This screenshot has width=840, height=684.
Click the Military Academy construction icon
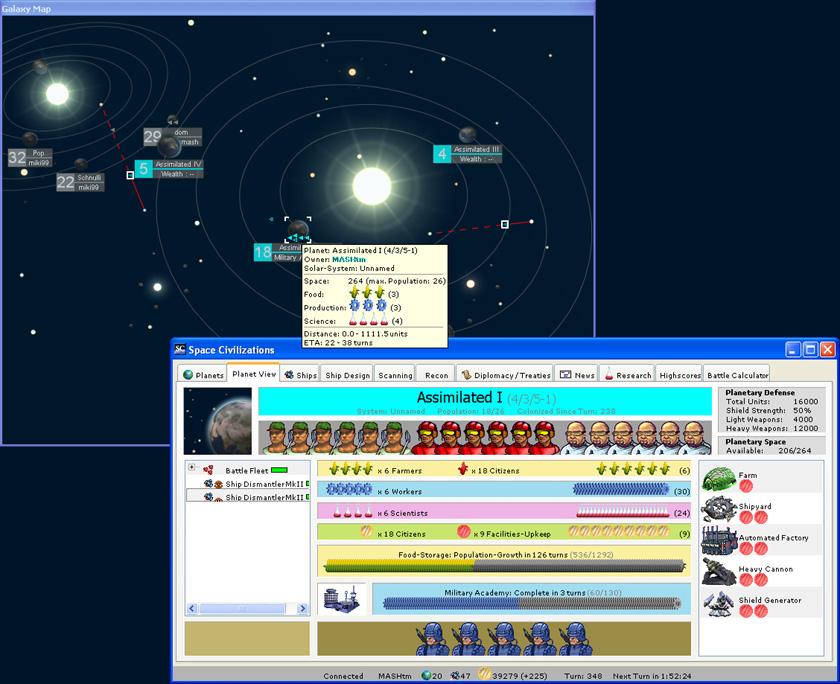[x=341, y=599]
